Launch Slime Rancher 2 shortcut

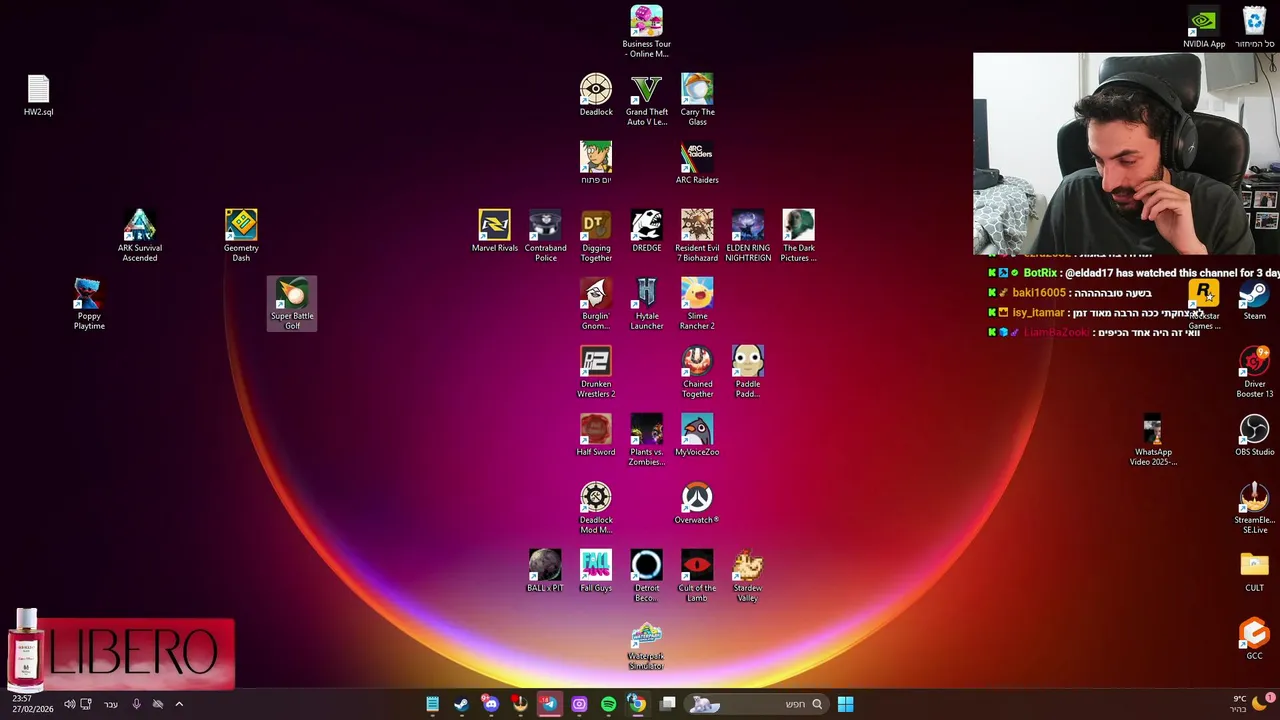click(x=697, y=304)
